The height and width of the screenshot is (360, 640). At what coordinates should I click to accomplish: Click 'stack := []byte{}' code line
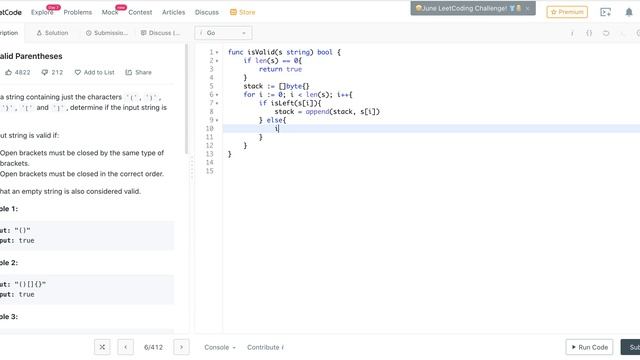[276, 86]
